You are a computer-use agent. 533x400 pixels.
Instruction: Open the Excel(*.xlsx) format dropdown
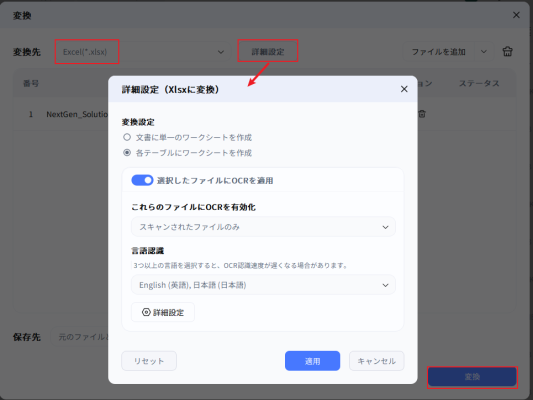click(x=143, y=52)
